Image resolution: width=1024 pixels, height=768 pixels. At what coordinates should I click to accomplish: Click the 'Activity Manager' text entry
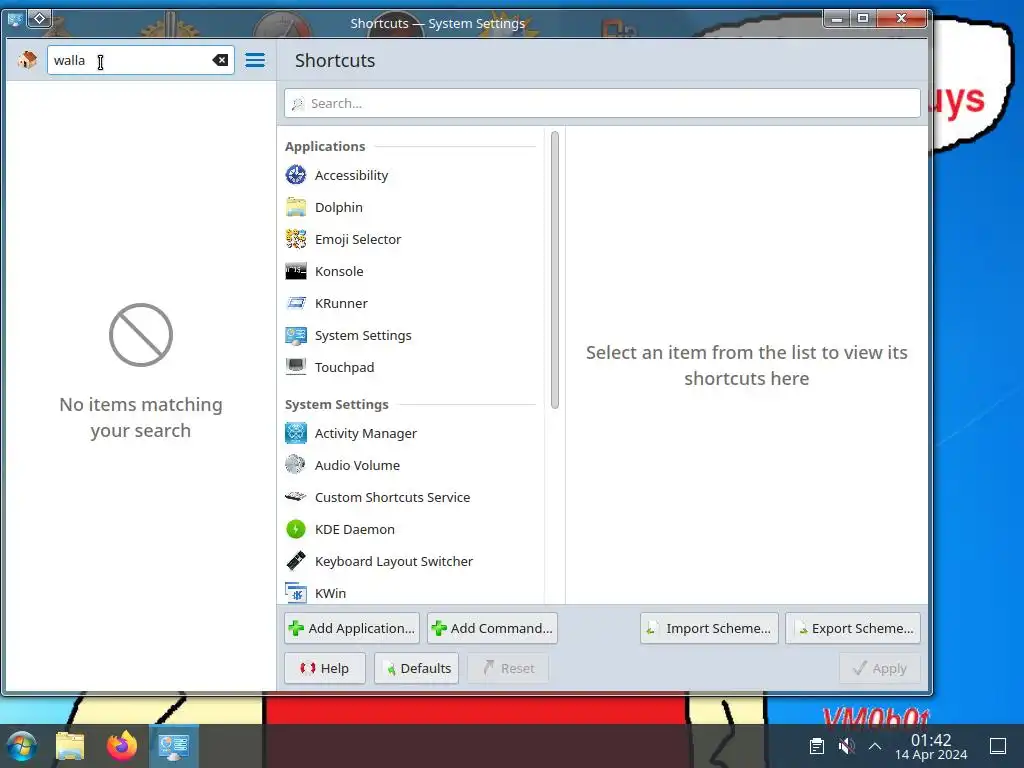(366, 433)
